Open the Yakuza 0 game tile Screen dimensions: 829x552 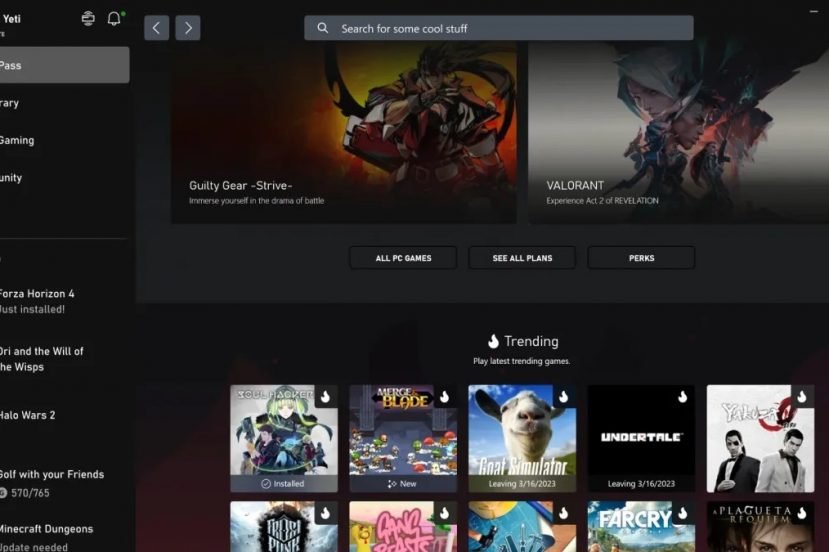point(760,438)
